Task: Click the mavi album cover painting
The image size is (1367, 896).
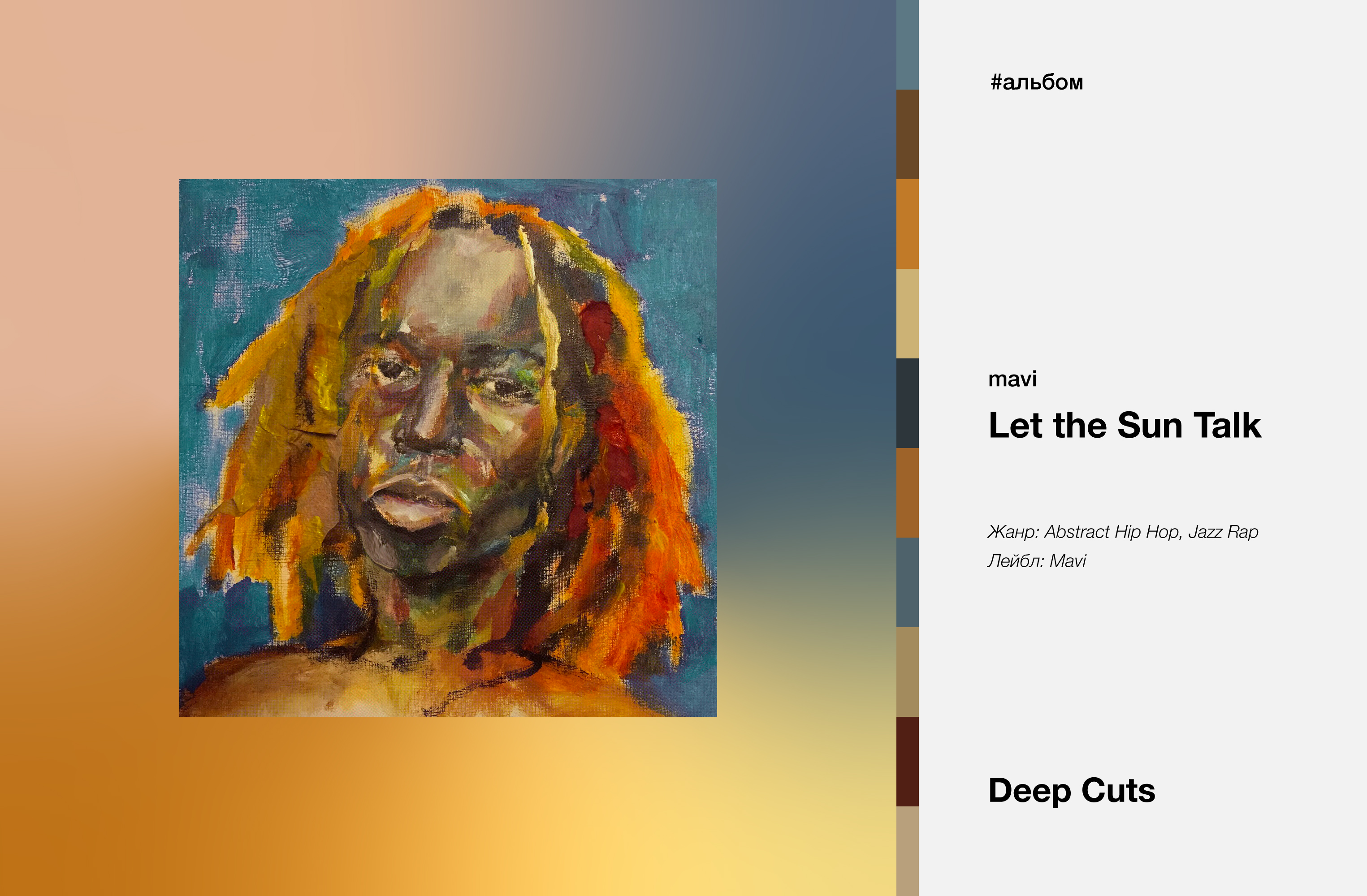Action: [448, 448]
